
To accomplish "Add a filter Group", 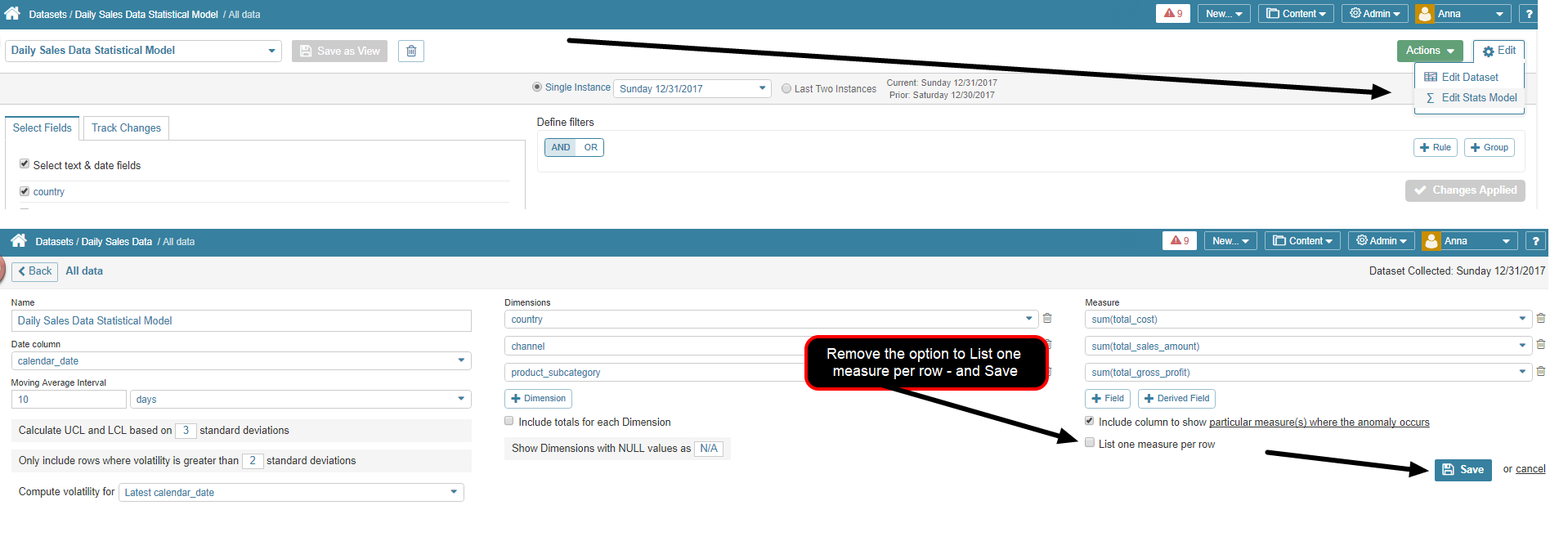I will 1489,147.
